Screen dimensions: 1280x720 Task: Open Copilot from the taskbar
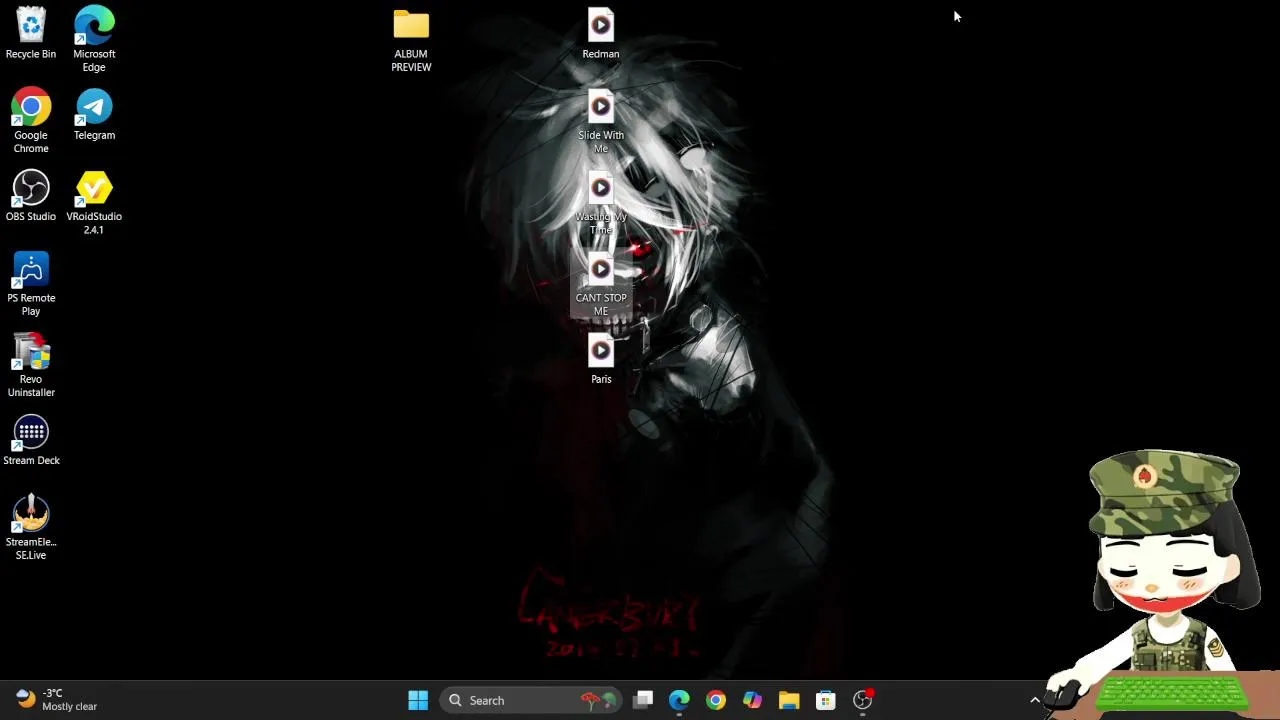pos(752,700)
